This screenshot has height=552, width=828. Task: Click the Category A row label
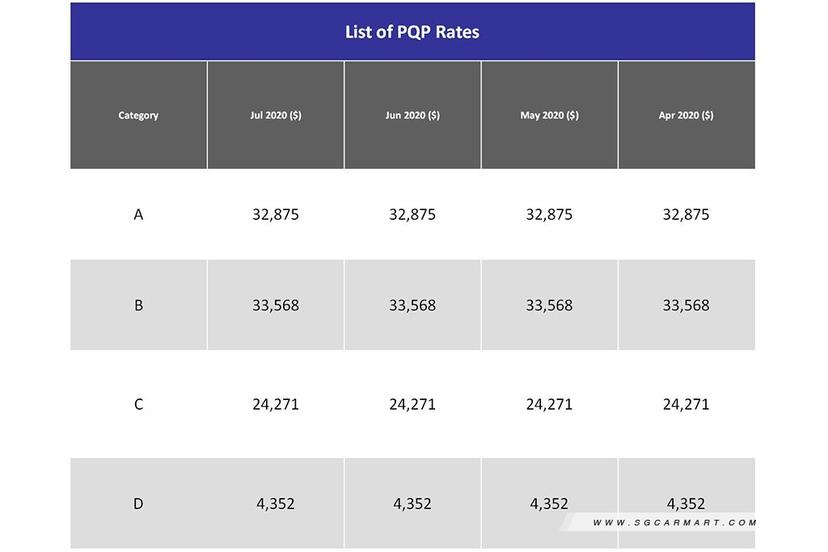click(138, 214)
